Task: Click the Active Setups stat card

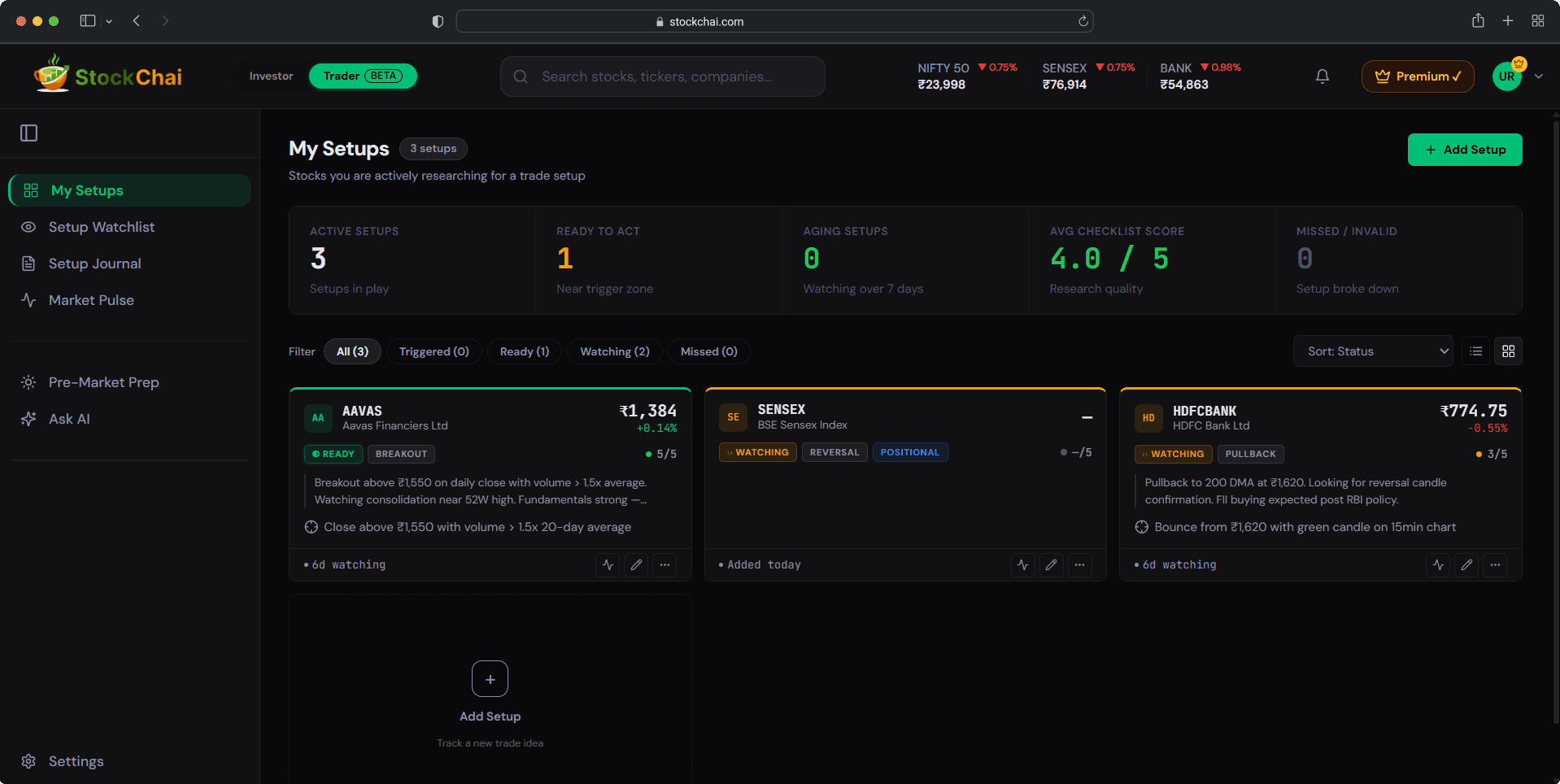Action: point(412,260)
